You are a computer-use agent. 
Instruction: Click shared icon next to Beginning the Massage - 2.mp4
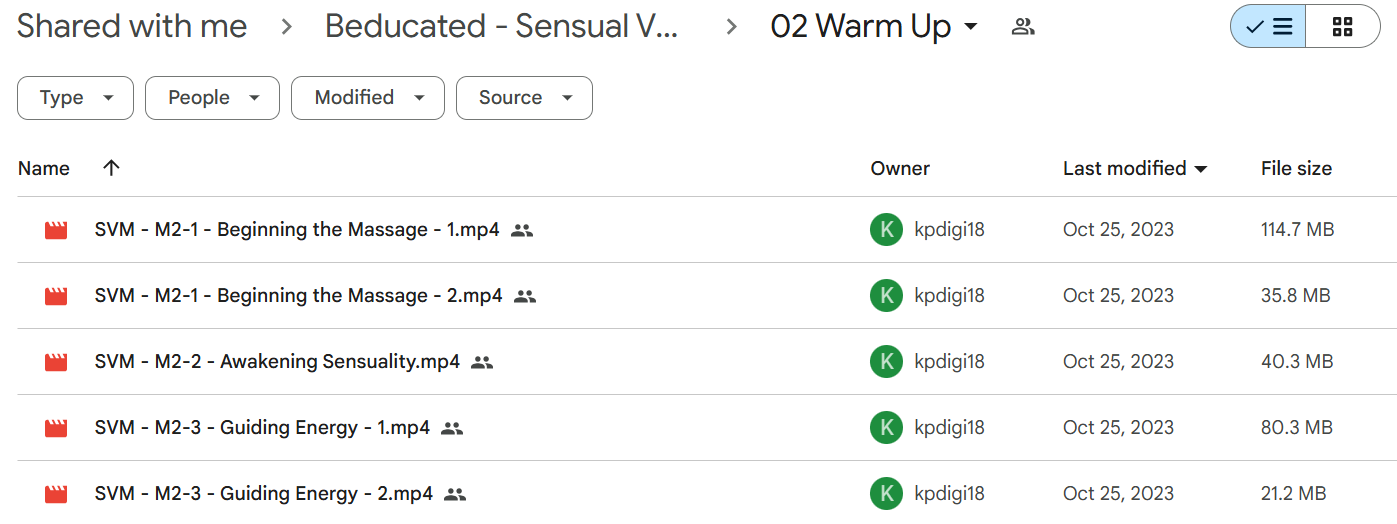525,296
